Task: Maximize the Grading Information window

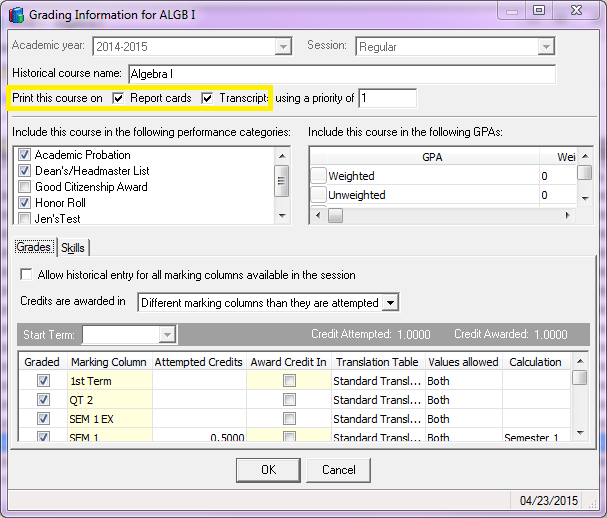Action: 538,10
